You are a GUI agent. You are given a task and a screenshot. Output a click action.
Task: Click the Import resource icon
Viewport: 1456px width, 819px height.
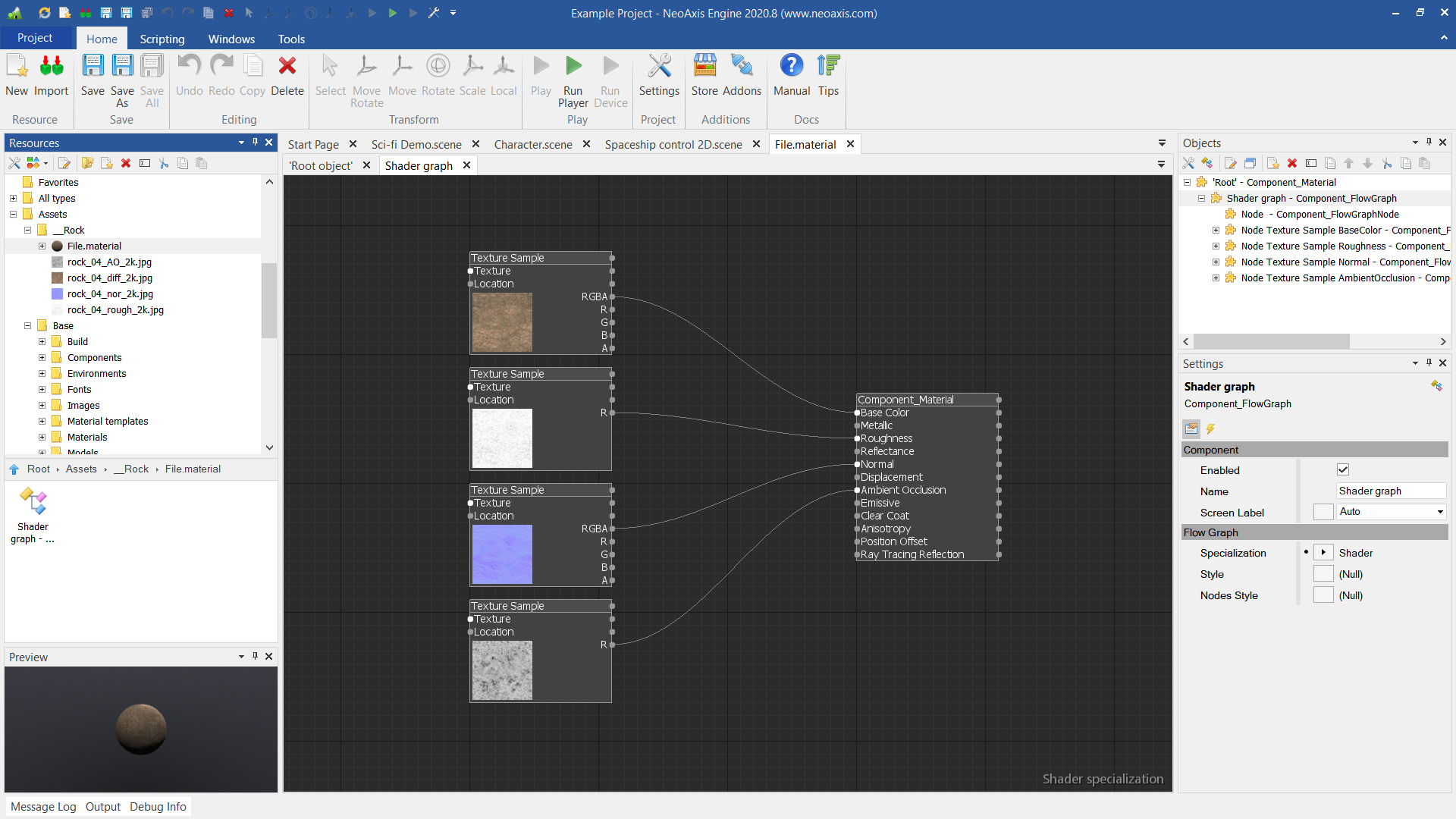[51, 67]
